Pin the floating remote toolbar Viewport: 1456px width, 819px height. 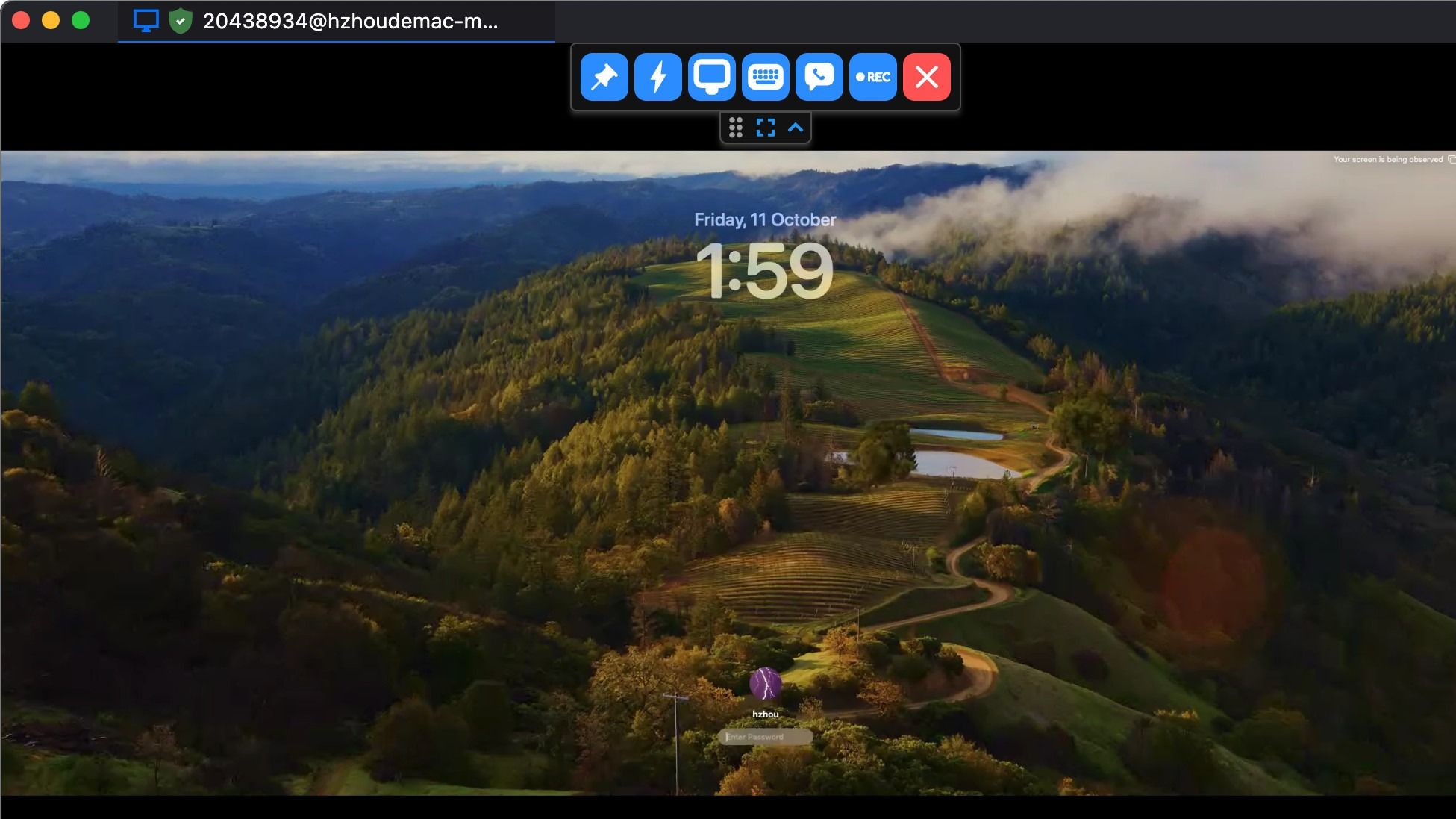tap(604, 76)
